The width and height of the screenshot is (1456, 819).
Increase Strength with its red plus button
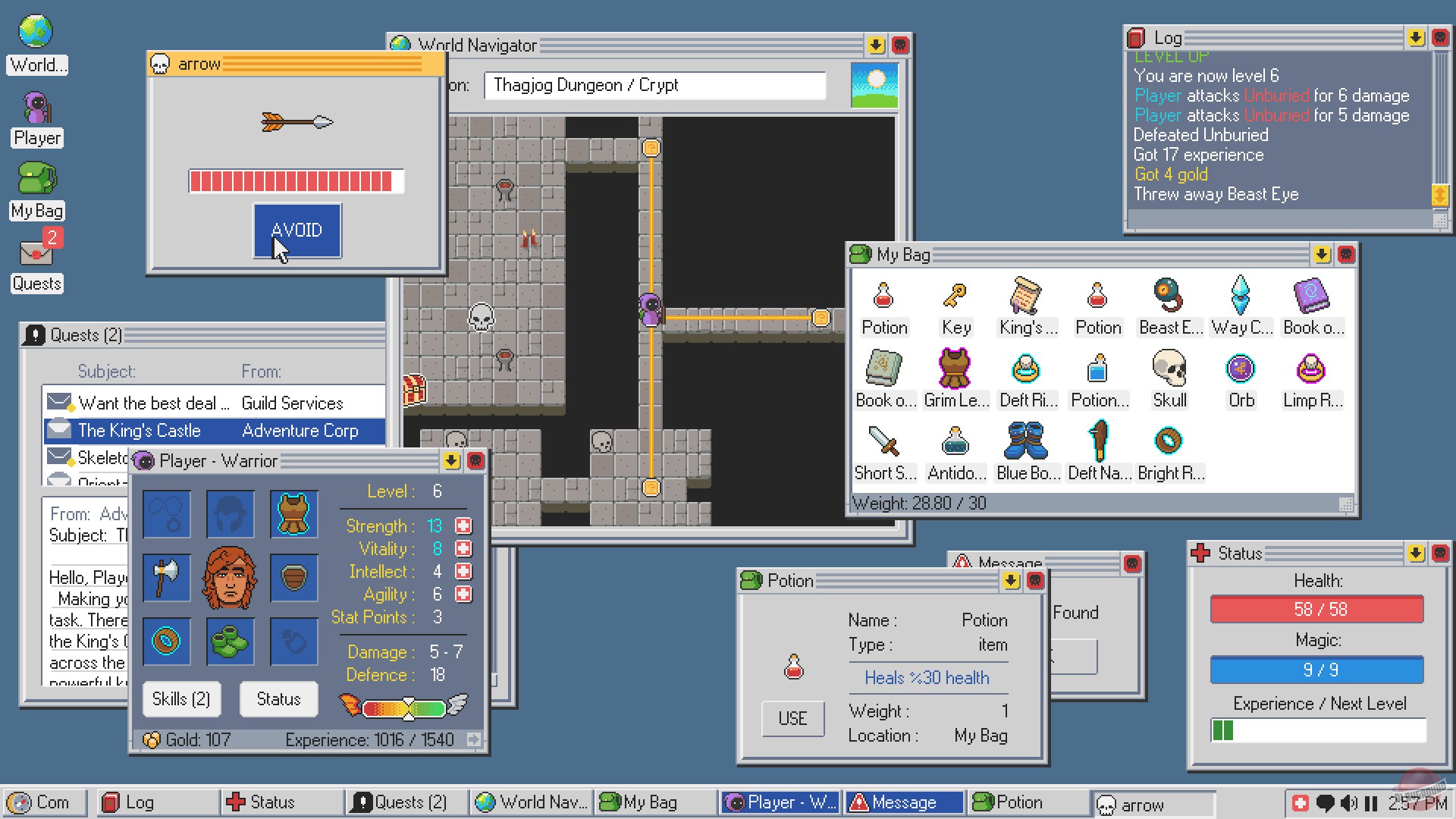click(x=462, y=526)
